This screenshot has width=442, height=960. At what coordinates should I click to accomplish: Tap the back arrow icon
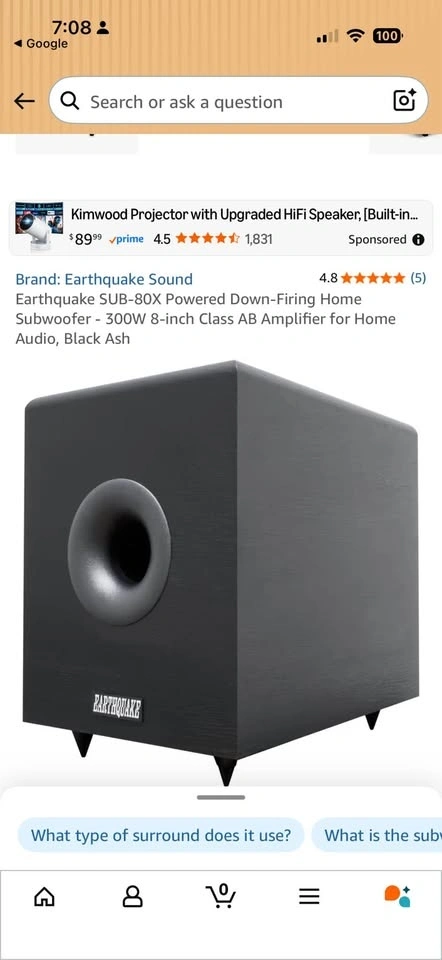tap(24, 102)
